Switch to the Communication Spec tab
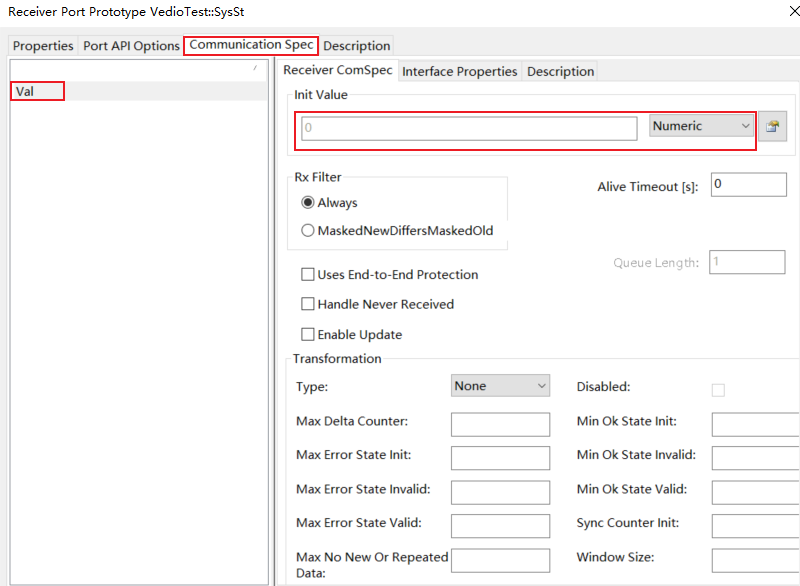Image resolution: width=800 pixels, height=586 pixels. tap(250, 45)
